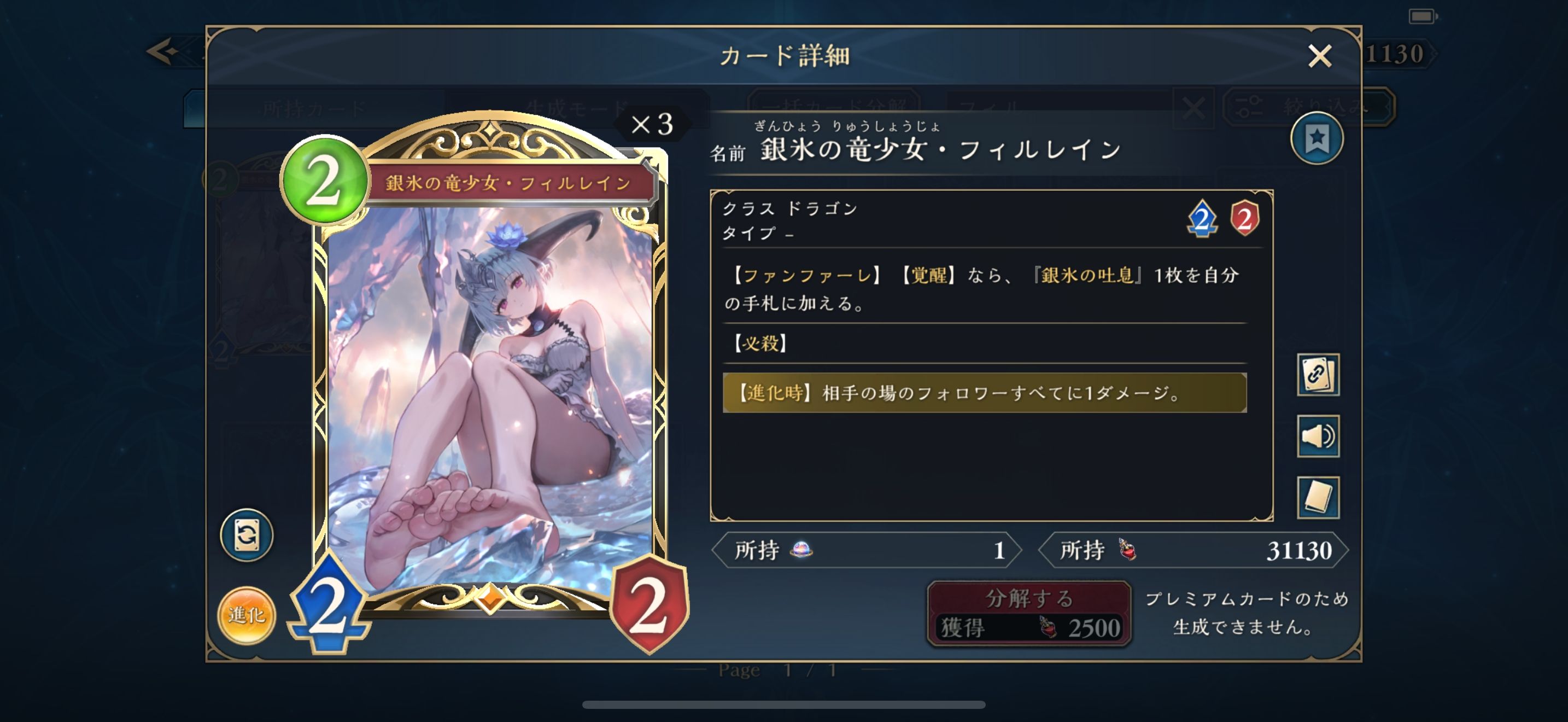Image resolution: width=1568 pixels, height=722 pixels.
Task: Click the 【覚醒】 keyword text
Action: point(925,275)
